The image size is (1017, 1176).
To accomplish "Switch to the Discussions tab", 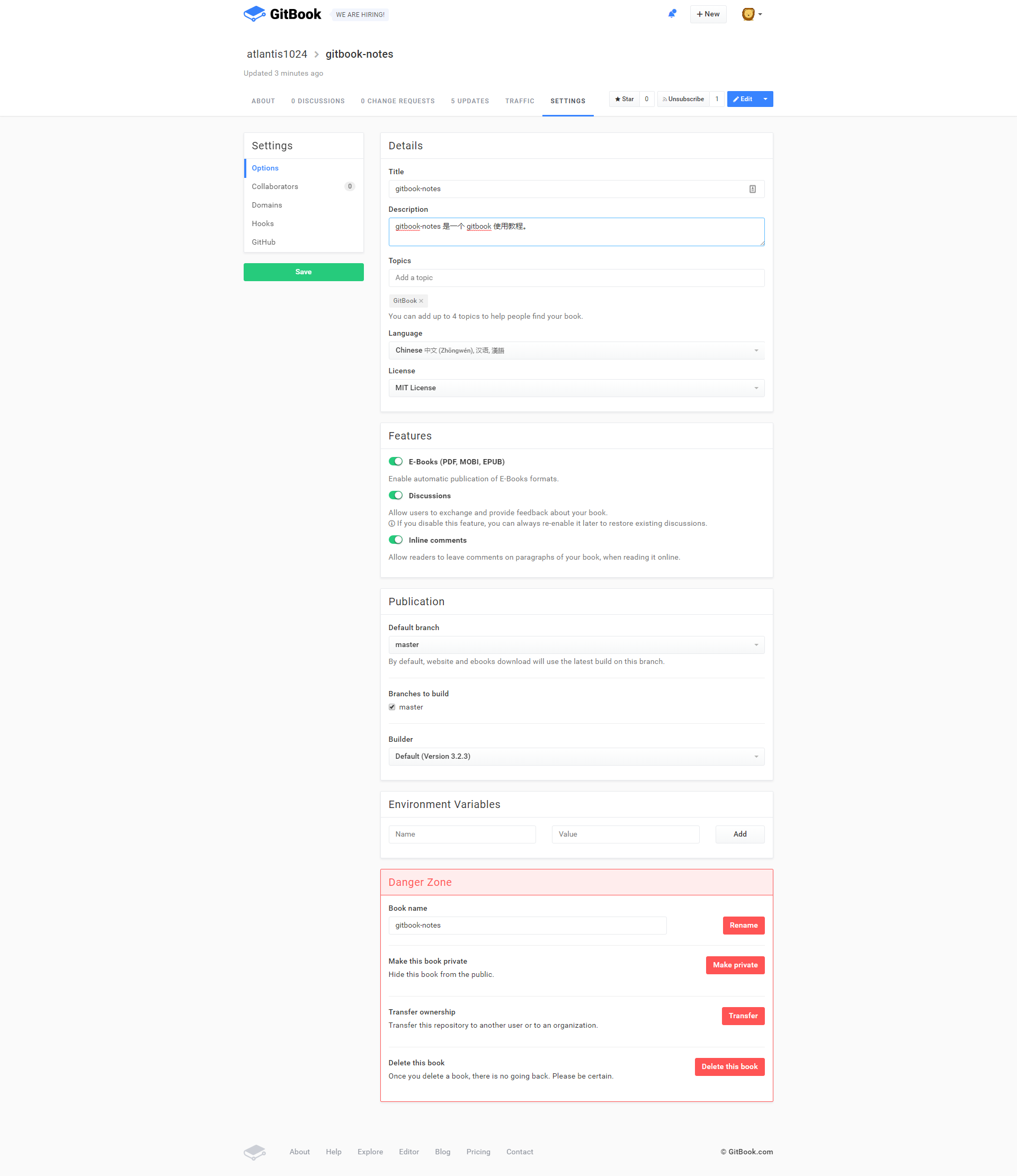I will [x=318, y=101].
